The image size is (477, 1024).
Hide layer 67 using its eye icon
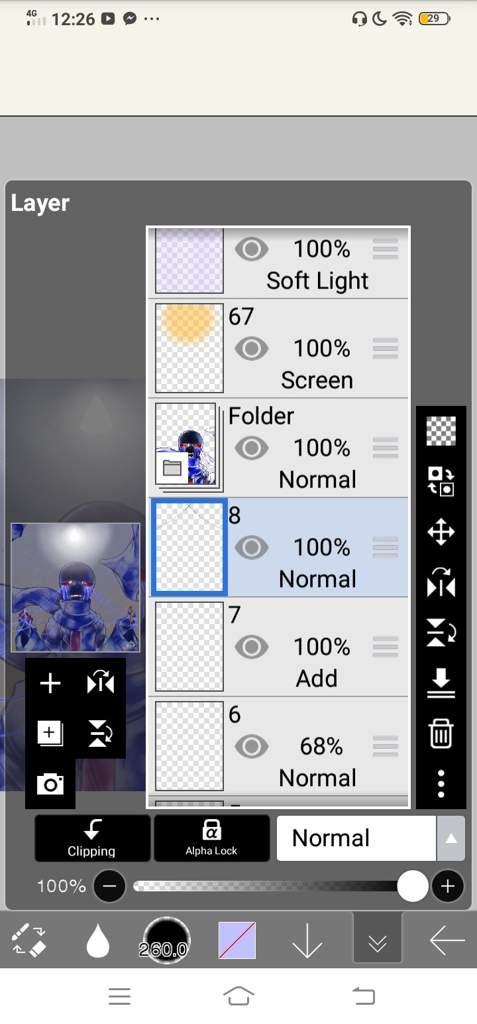point(252,349)
